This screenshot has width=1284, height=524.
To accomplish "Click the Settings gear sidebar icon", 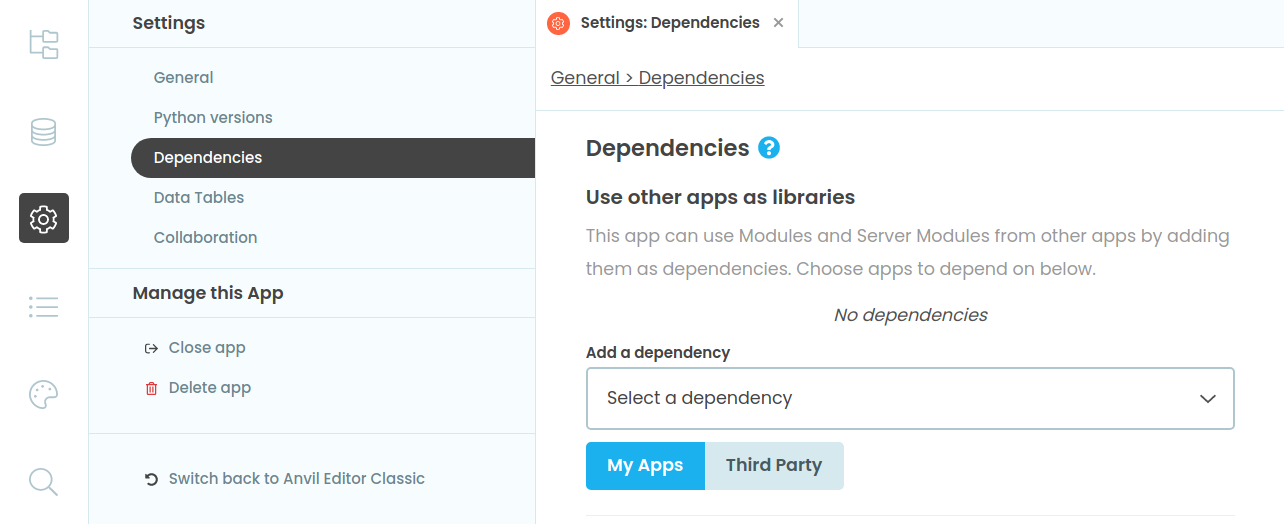I will tap(44, 218).
